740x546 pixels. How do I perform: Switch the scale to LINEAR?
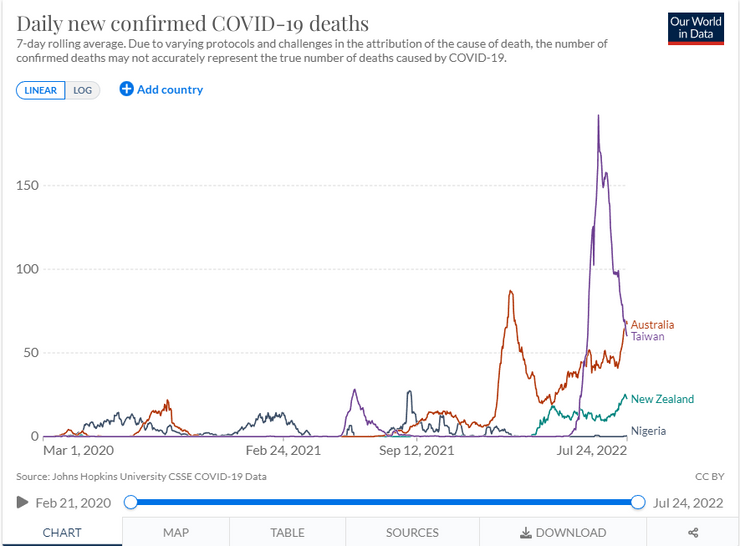point(41,90)
